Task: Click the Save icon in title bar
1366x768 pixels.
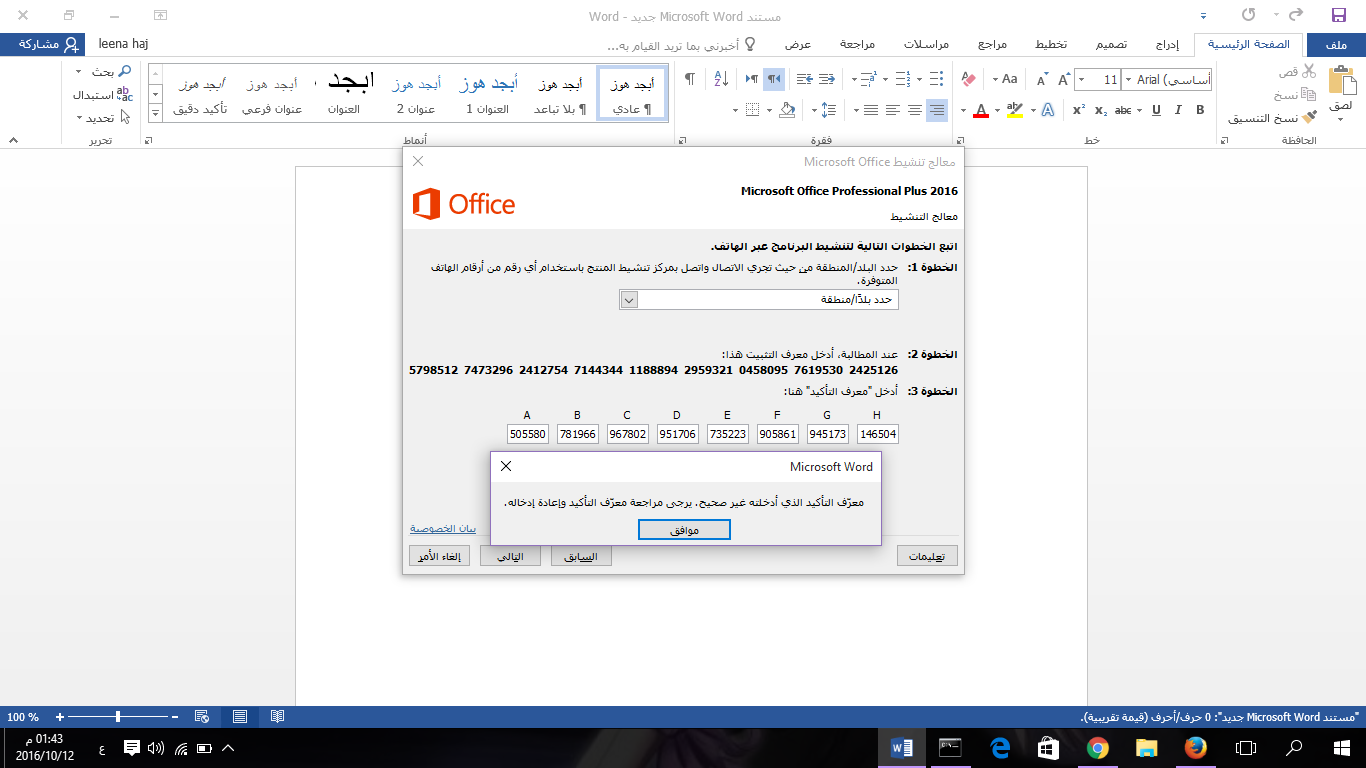Action: 1339,15
